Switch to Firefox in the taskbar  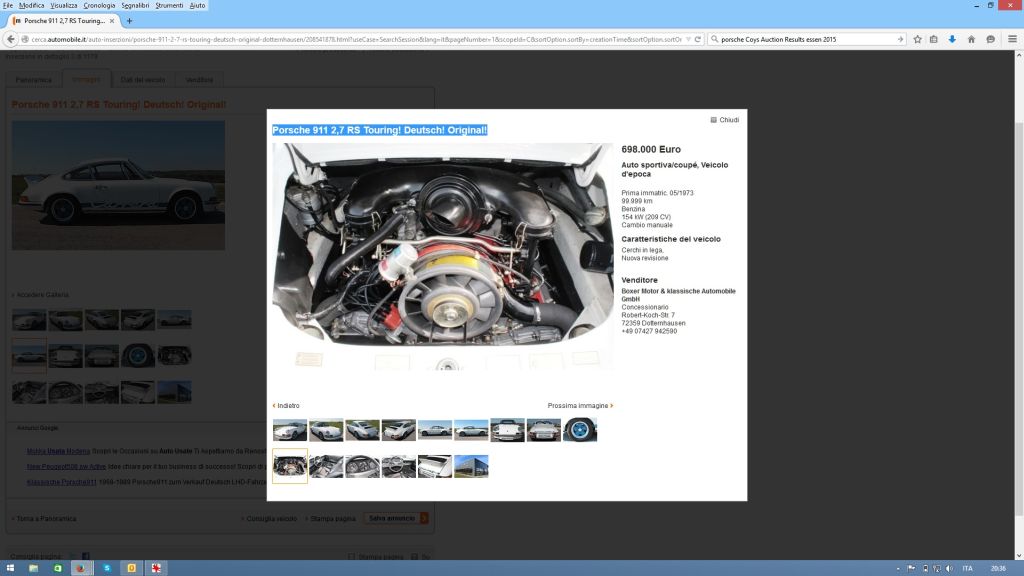point(82,568)
